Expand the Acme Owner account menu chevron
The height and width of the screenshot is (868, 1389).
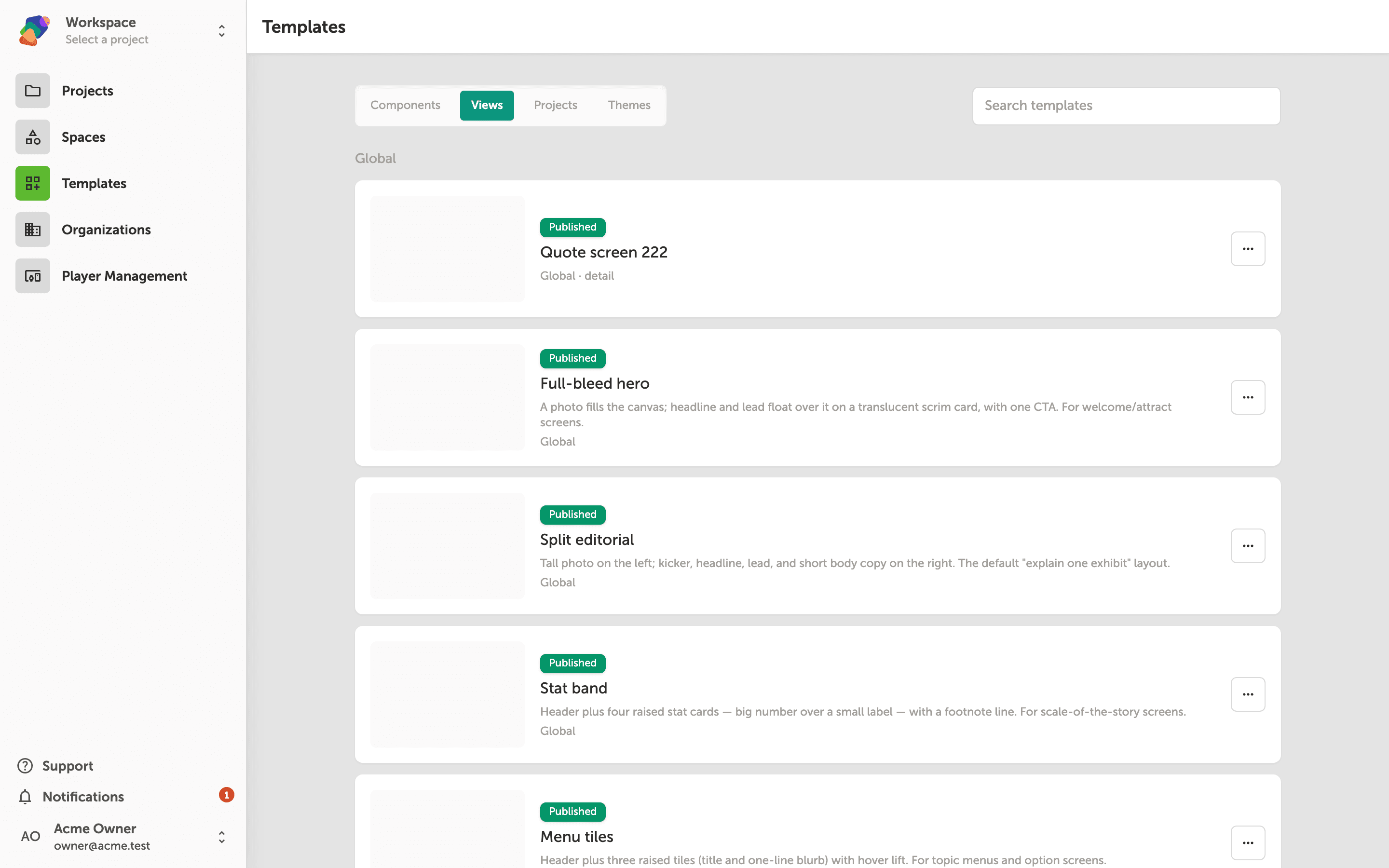click(x=221, y=837)
